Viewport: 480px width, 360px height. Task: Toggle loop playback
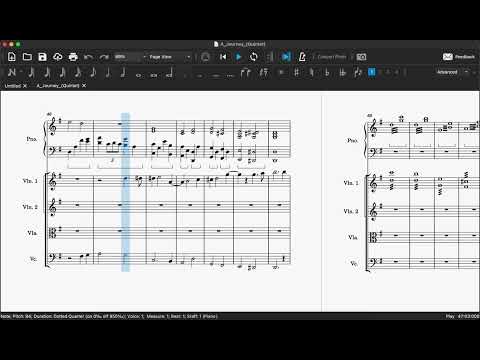[x=254, y=57]
